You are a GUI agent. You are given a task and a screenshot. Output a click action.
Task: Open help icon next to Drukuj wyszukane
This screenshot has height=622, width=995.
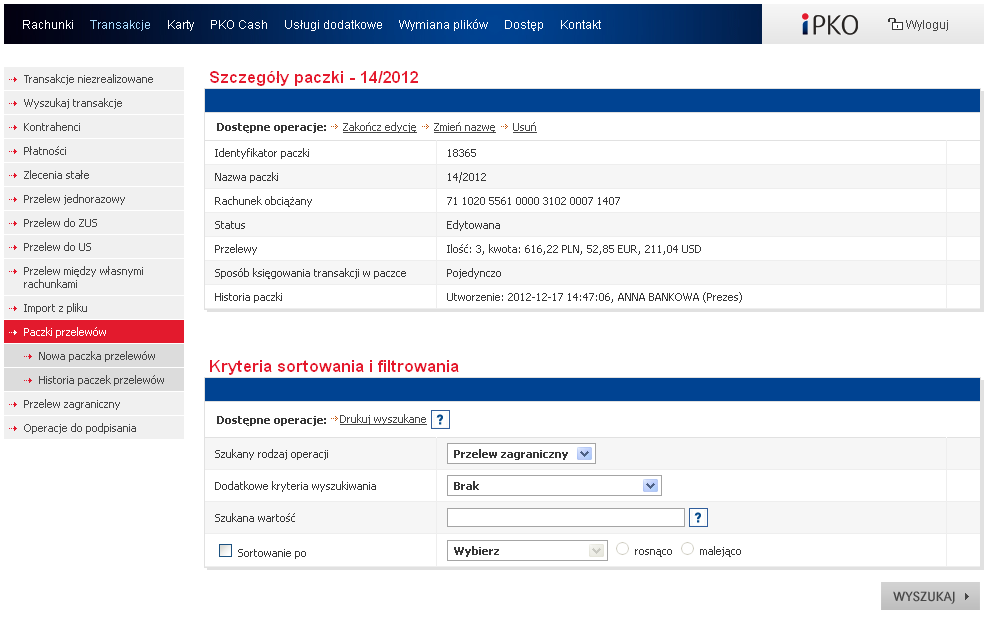click(x=440, y=420)
